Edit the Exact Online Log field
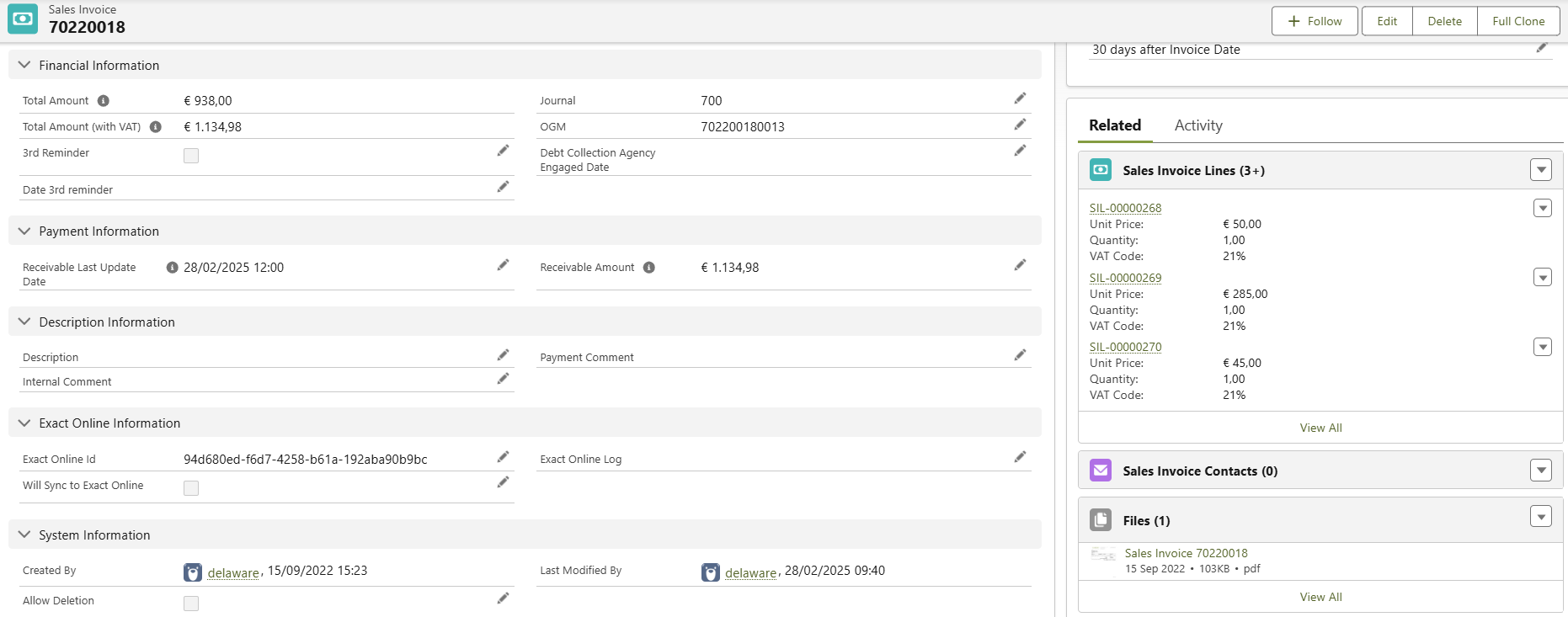Image resolution: width=1568 pixels, height=617 pixels. pyautogui.click(x=1020, y=457)
